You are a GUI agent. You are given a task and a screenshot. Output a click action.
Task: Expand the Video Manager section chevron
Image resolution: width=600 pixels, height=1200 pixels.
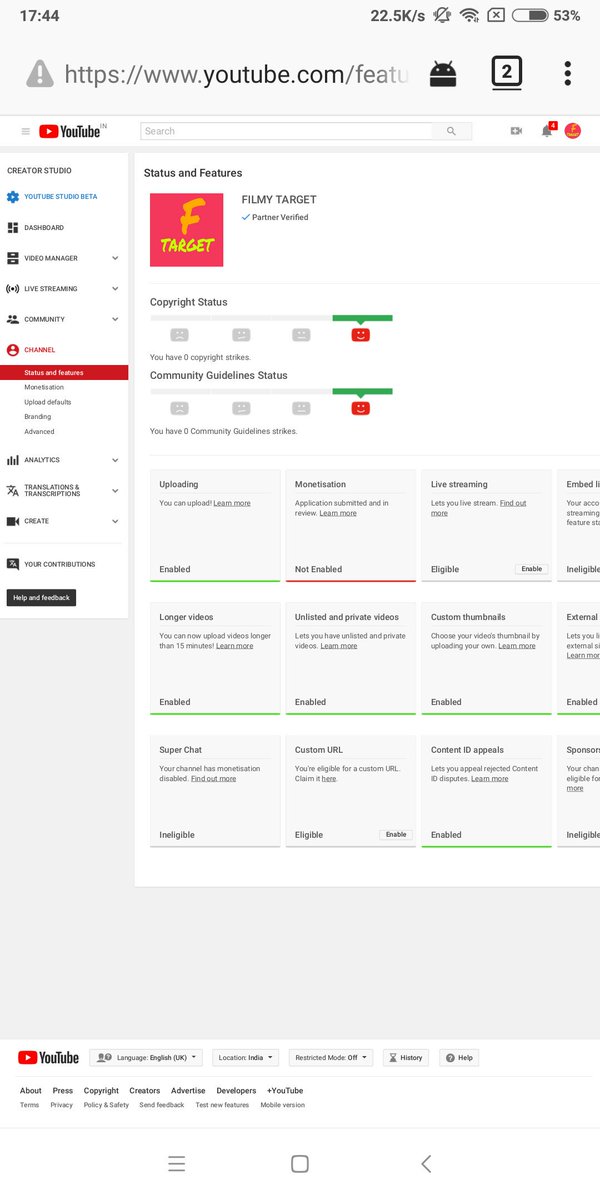click(115, 258)
